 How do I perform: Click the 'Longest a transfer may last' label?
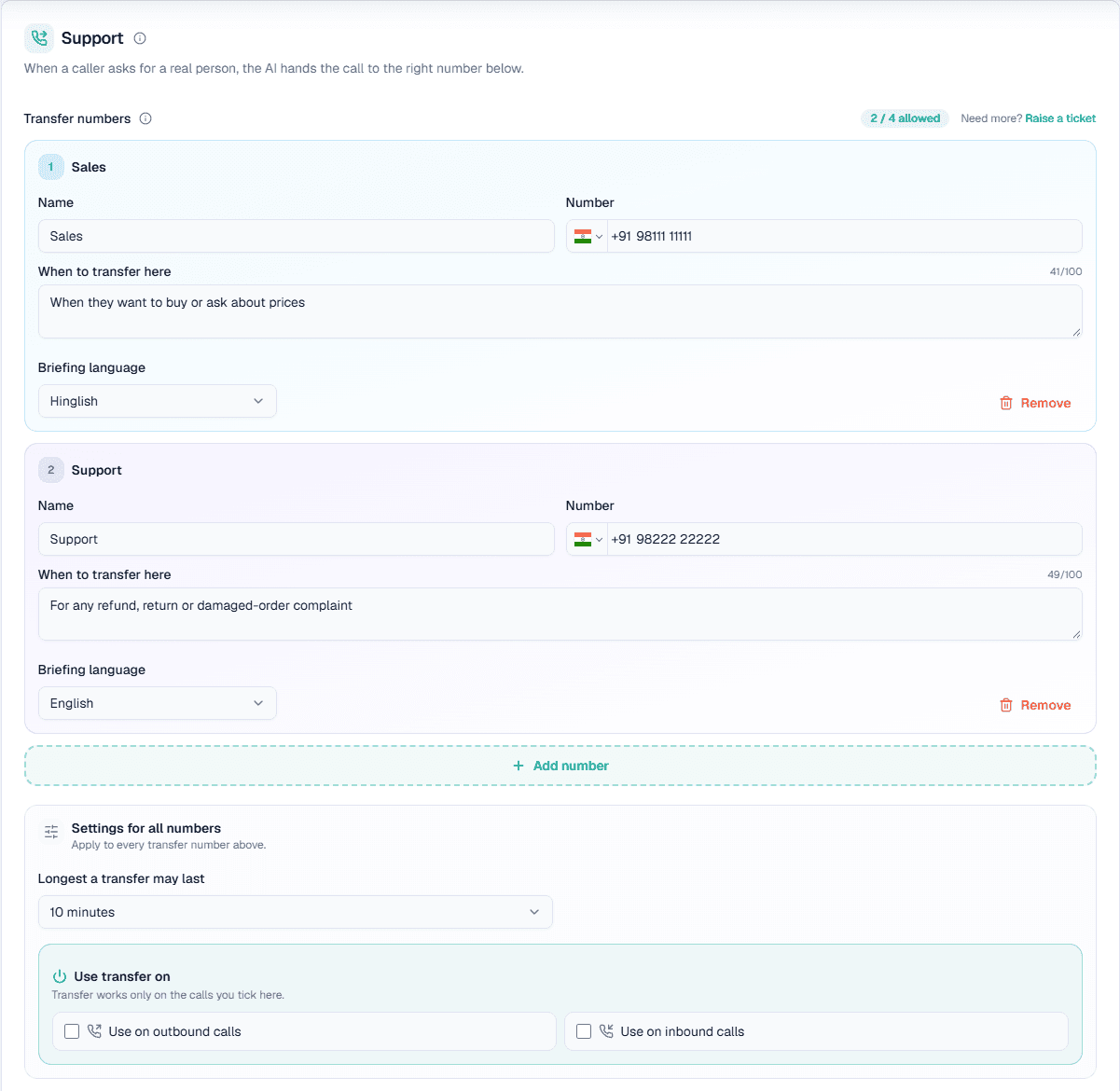point(121,878)
